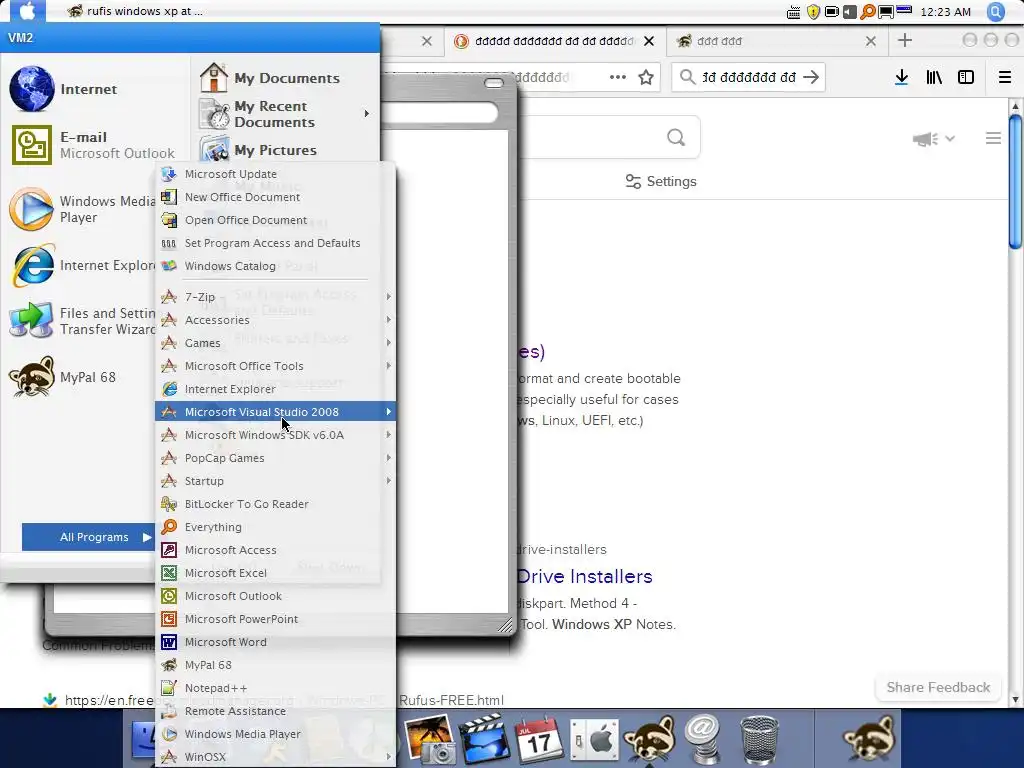
Task: Click the browser toolbar search field
Action: 748,77
